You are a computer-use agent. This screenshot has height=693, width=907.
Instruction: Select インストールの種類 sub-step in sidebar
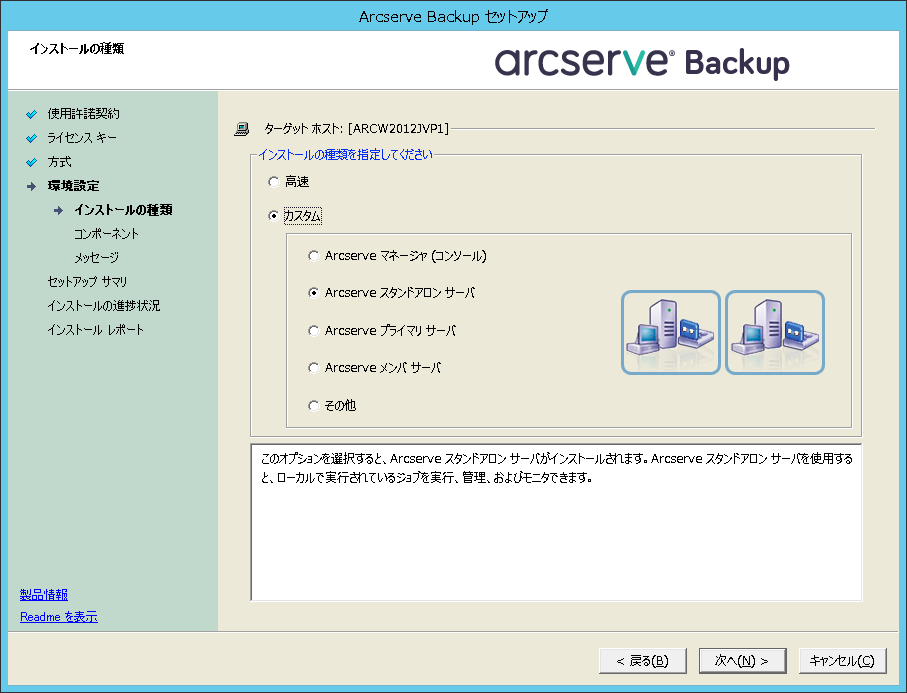coord(123,210)
